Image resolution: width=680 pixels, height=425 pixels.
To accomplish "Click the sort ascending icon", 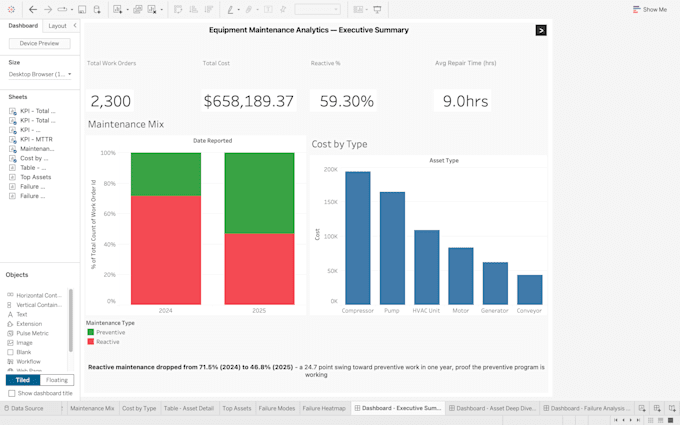I will pyautogui.click(x=194, y=9).
